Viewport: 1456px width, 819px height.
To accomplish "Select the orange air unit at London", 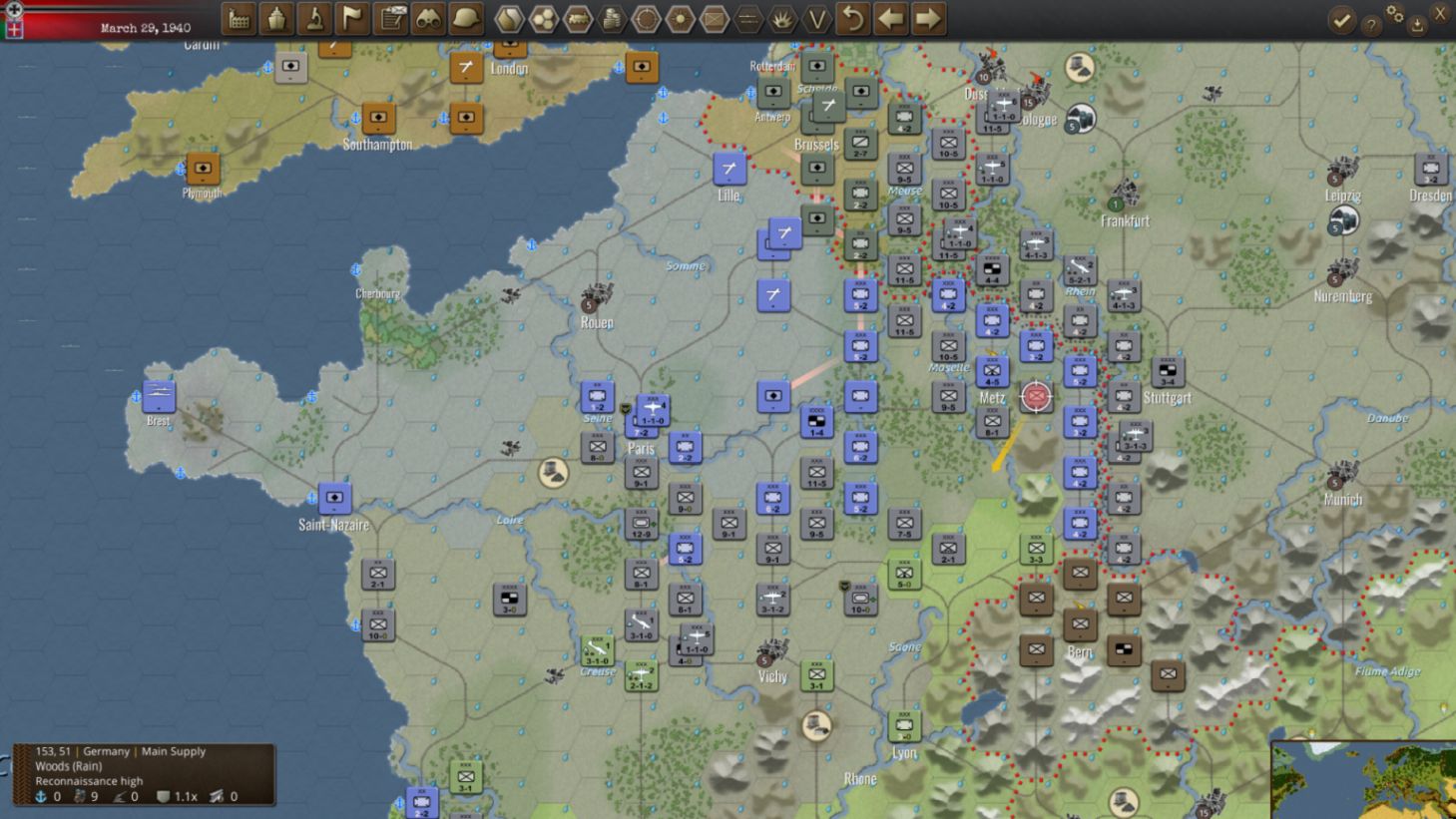I will (466, 68).
